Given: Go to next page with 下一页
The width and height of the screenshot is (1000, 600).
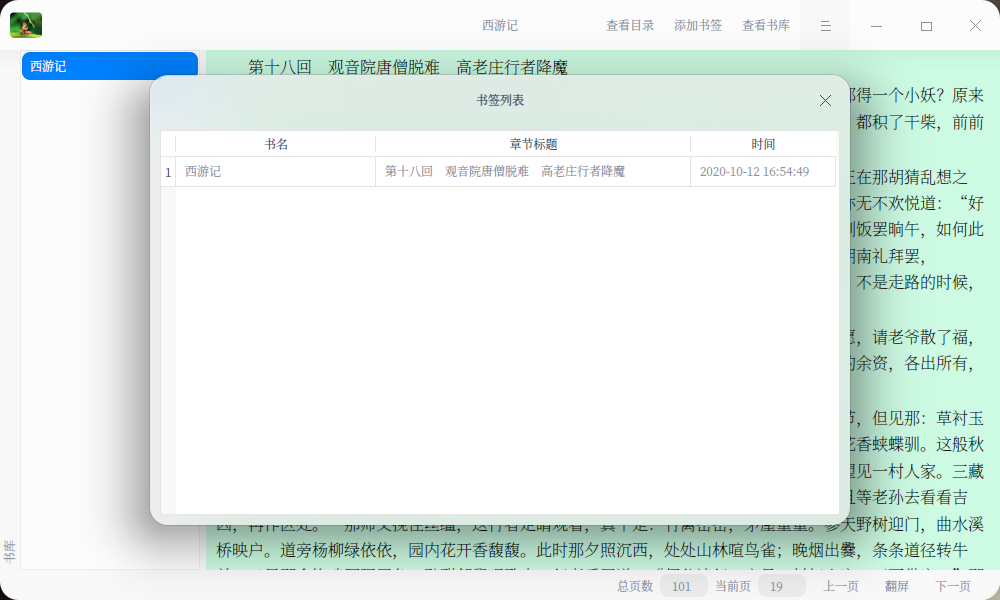Looking at the screenshot, I should coord(953,586).
